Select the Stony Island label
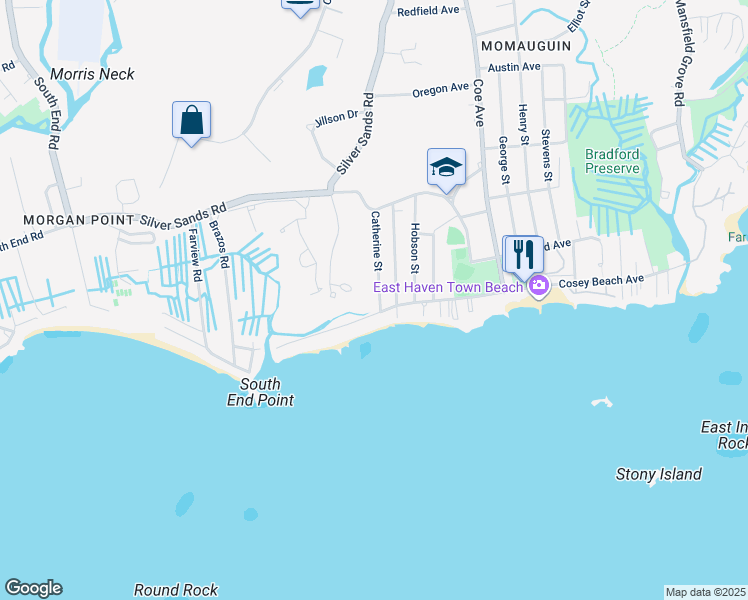This screenshot has width=748, height=600. (x=658, y=475)
